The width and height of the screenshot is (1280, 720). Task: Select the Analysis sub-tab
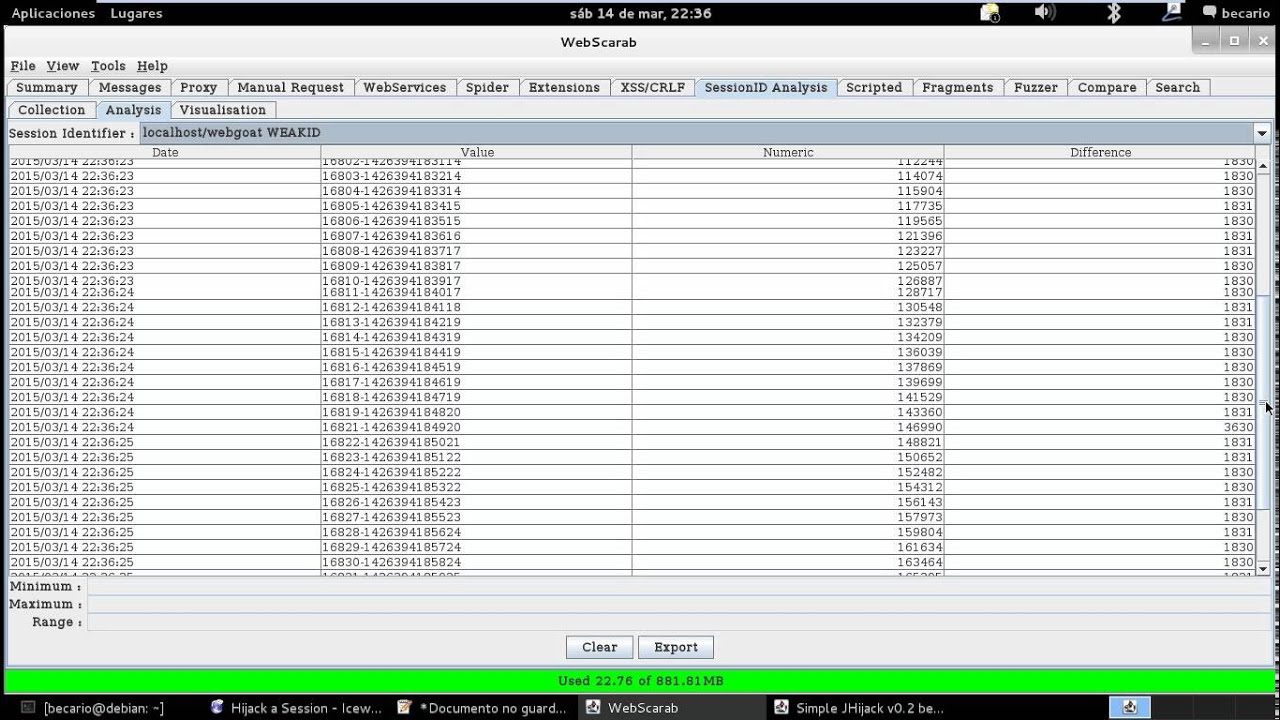pyautogui.click(x=133, y=110)
